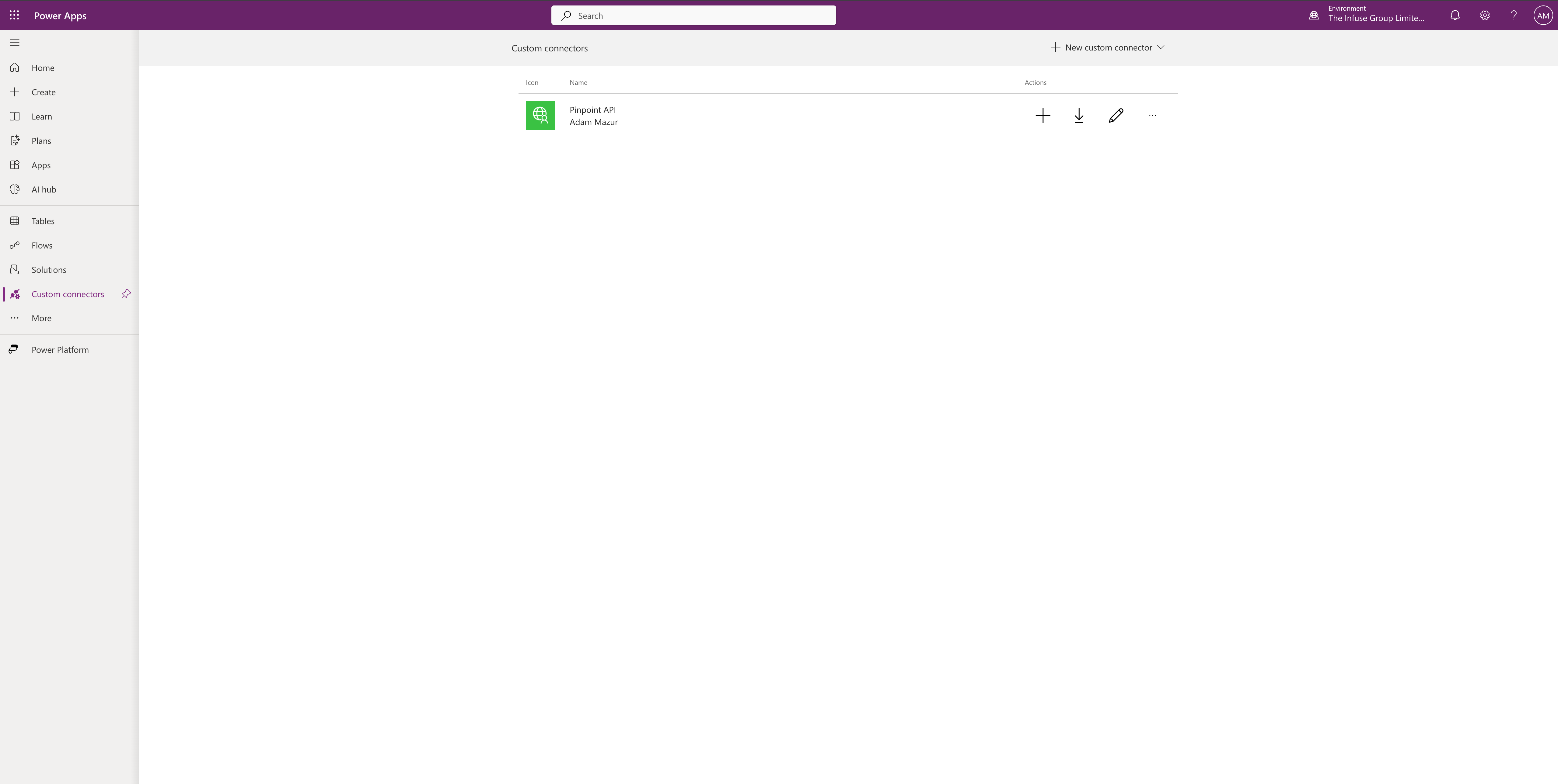
Task: Focus the Search box
Action: coord(693,16)
